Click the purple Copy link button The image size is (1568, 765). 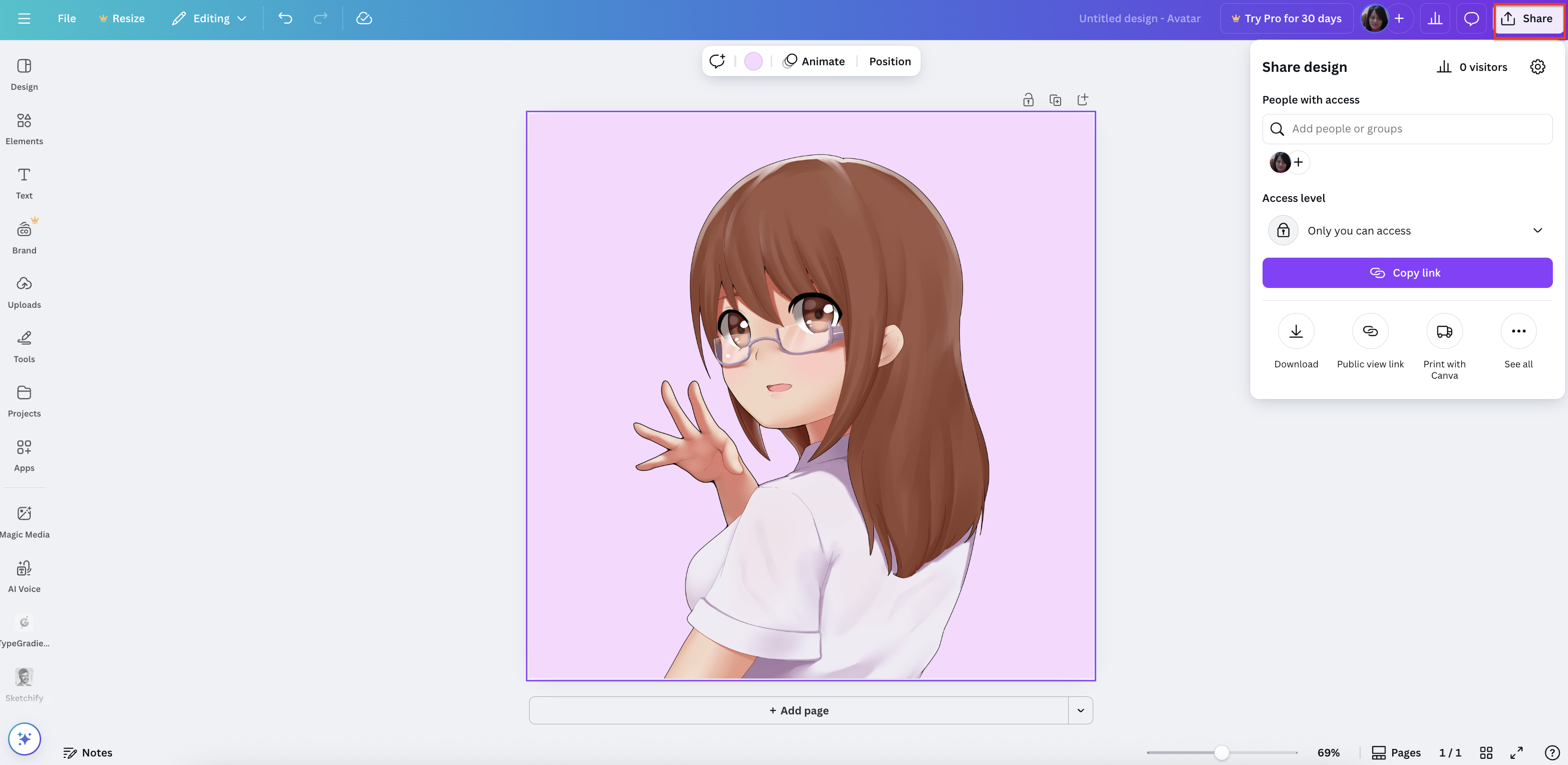(1407, 273)
